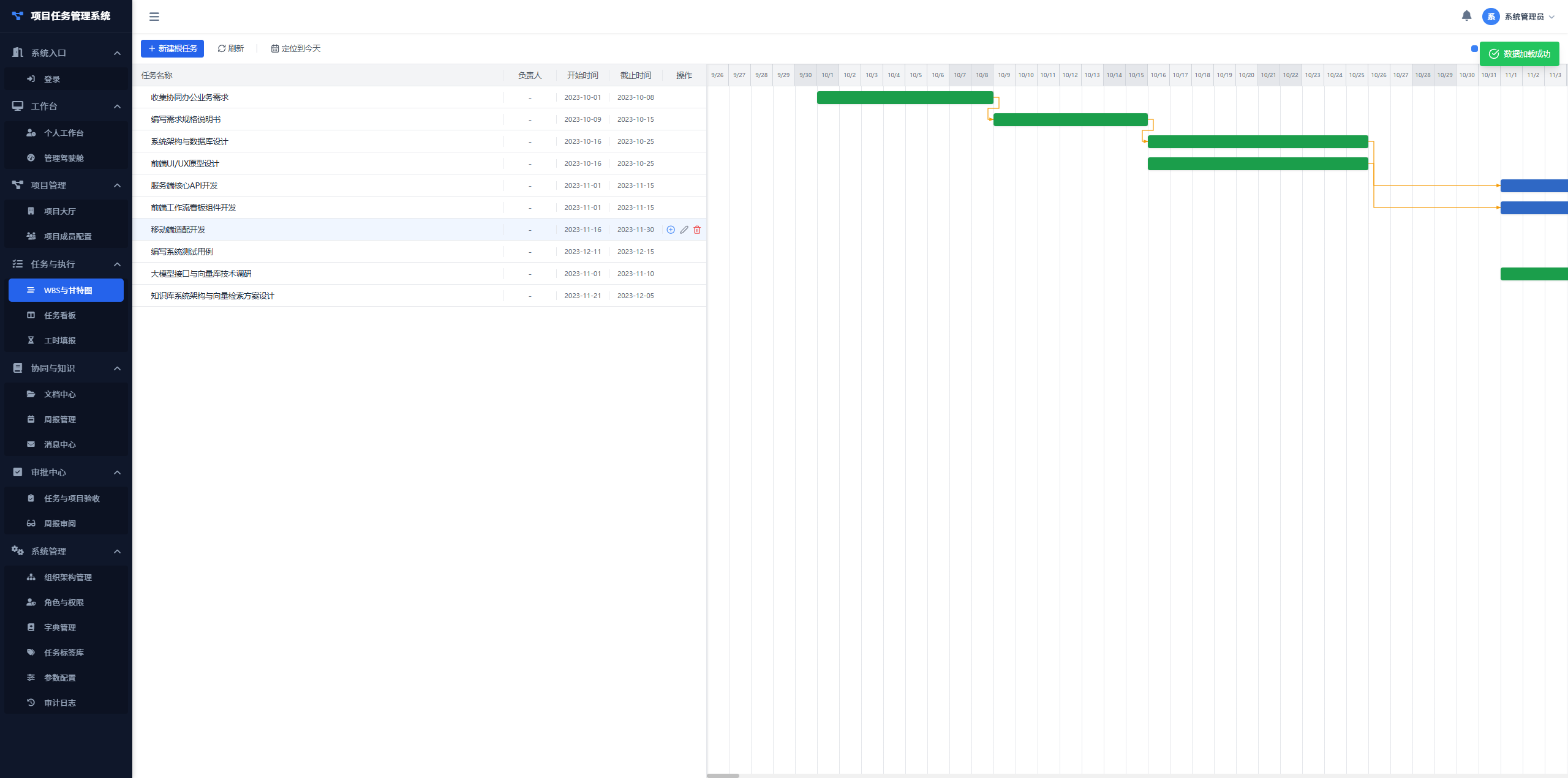Screen dimensions: 1568x778
Task: Open the notification bell
Action: [x=1466, y=16]
